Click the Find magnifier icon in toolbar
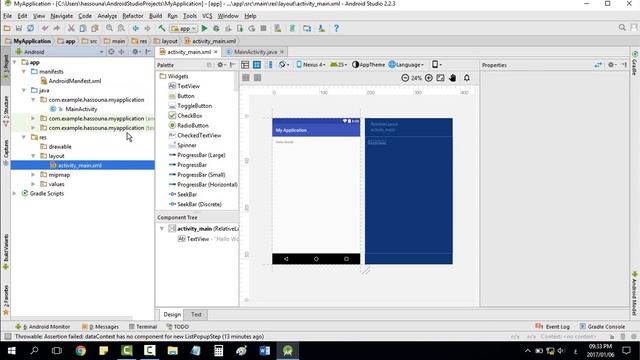The width and height of the screenshot is (640, 360). coord(109,28)
